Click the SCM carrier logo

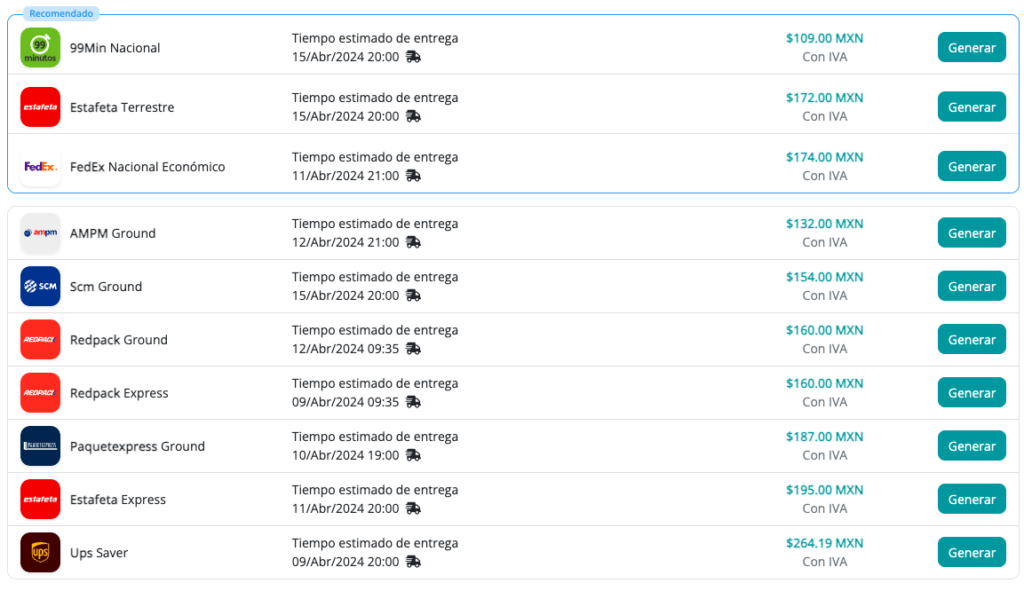coord(40,286)
